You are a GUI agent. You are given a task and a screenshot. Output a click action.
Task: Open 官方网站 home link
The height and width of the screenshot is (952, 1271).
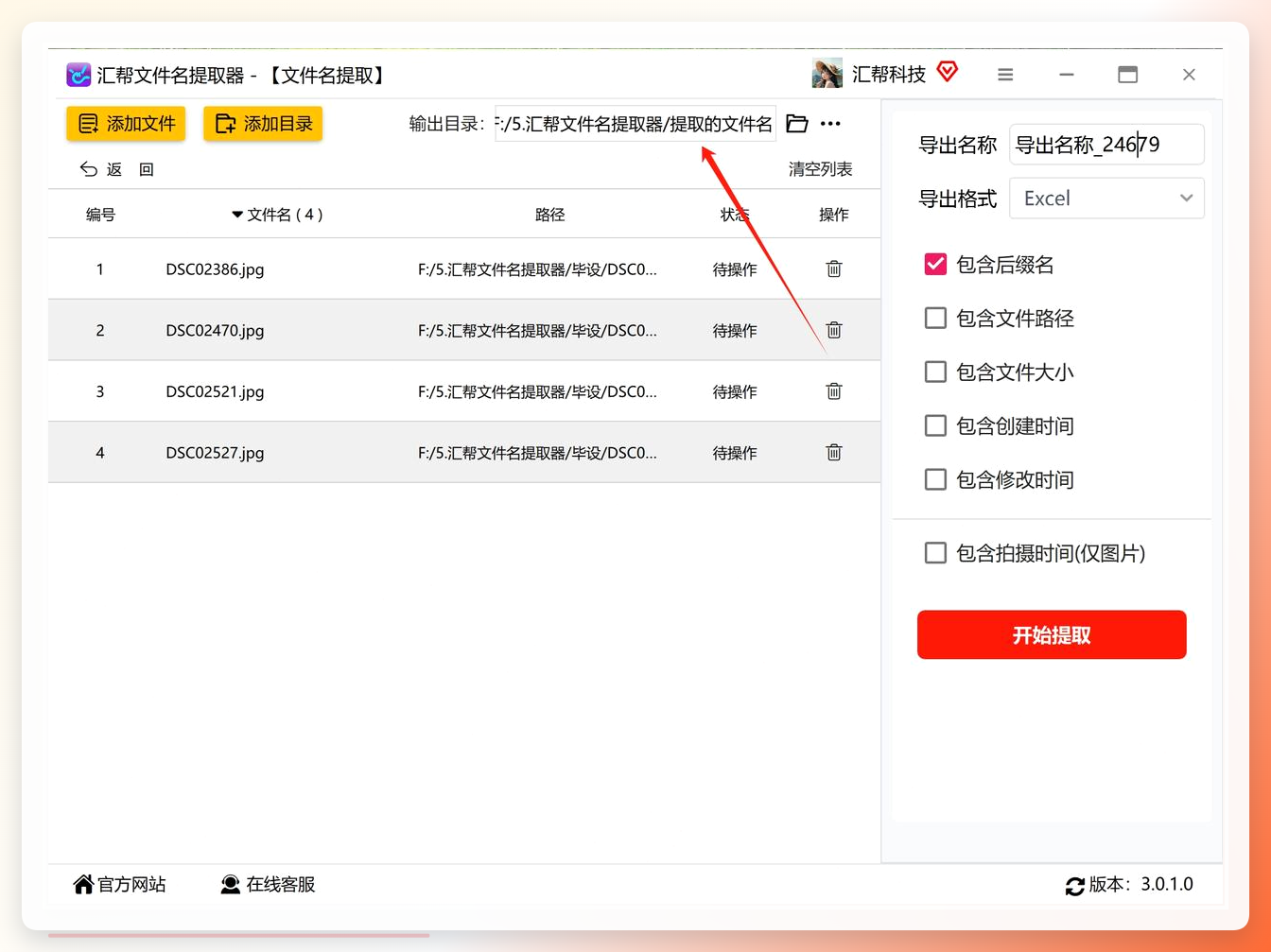(x=119, y=885)
